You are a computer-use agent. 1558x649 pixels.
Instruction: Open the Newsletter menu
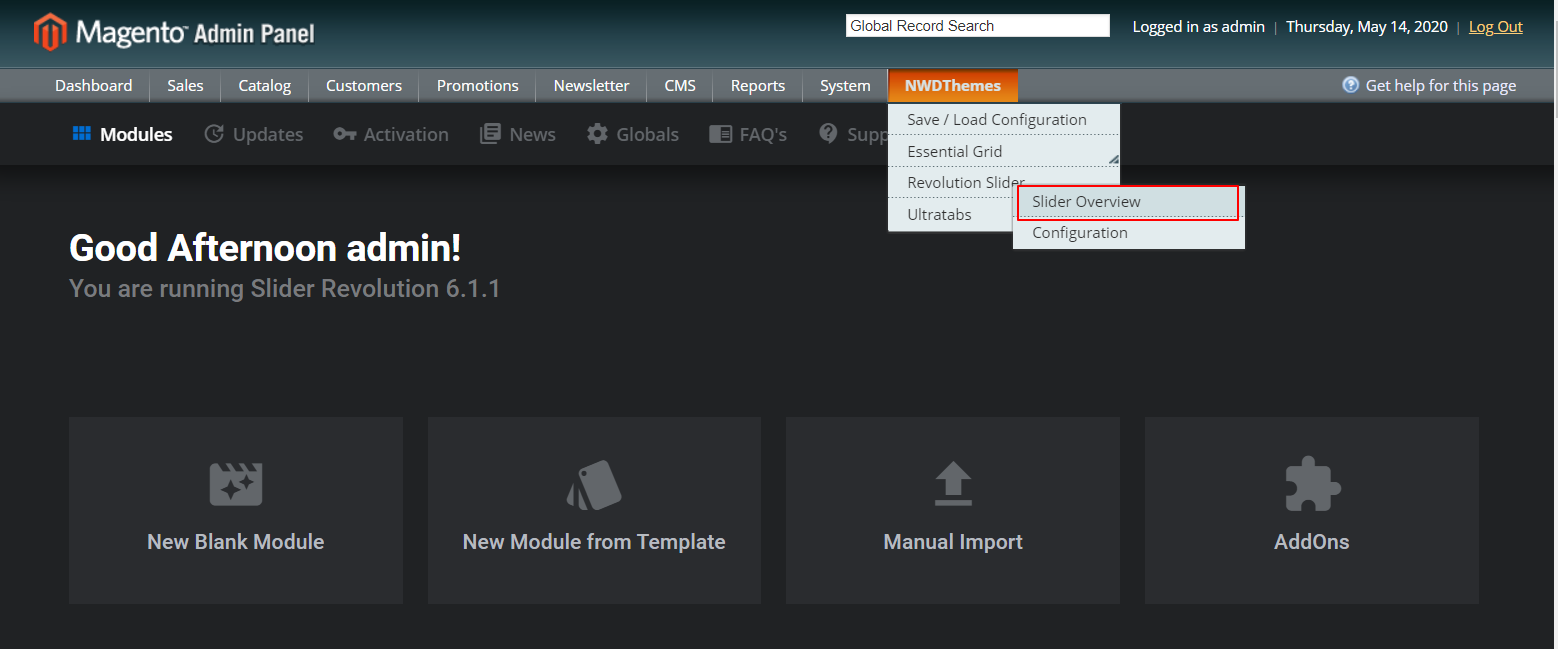pyautogui.click(x=592, y=86)
